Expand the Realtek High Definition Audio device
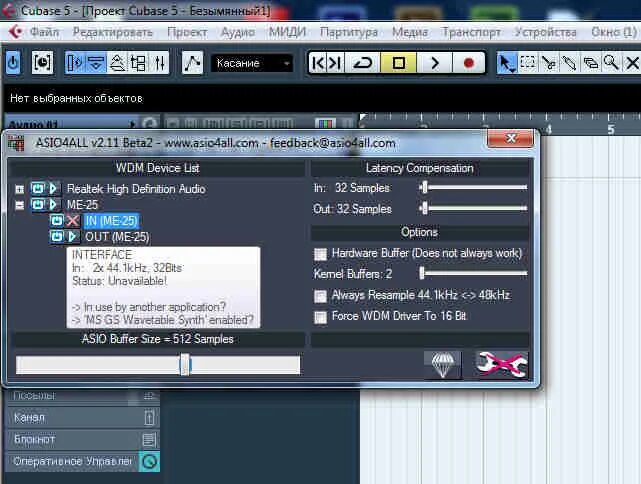The height and width of the screenshot is (484, 641). point(19,189)
